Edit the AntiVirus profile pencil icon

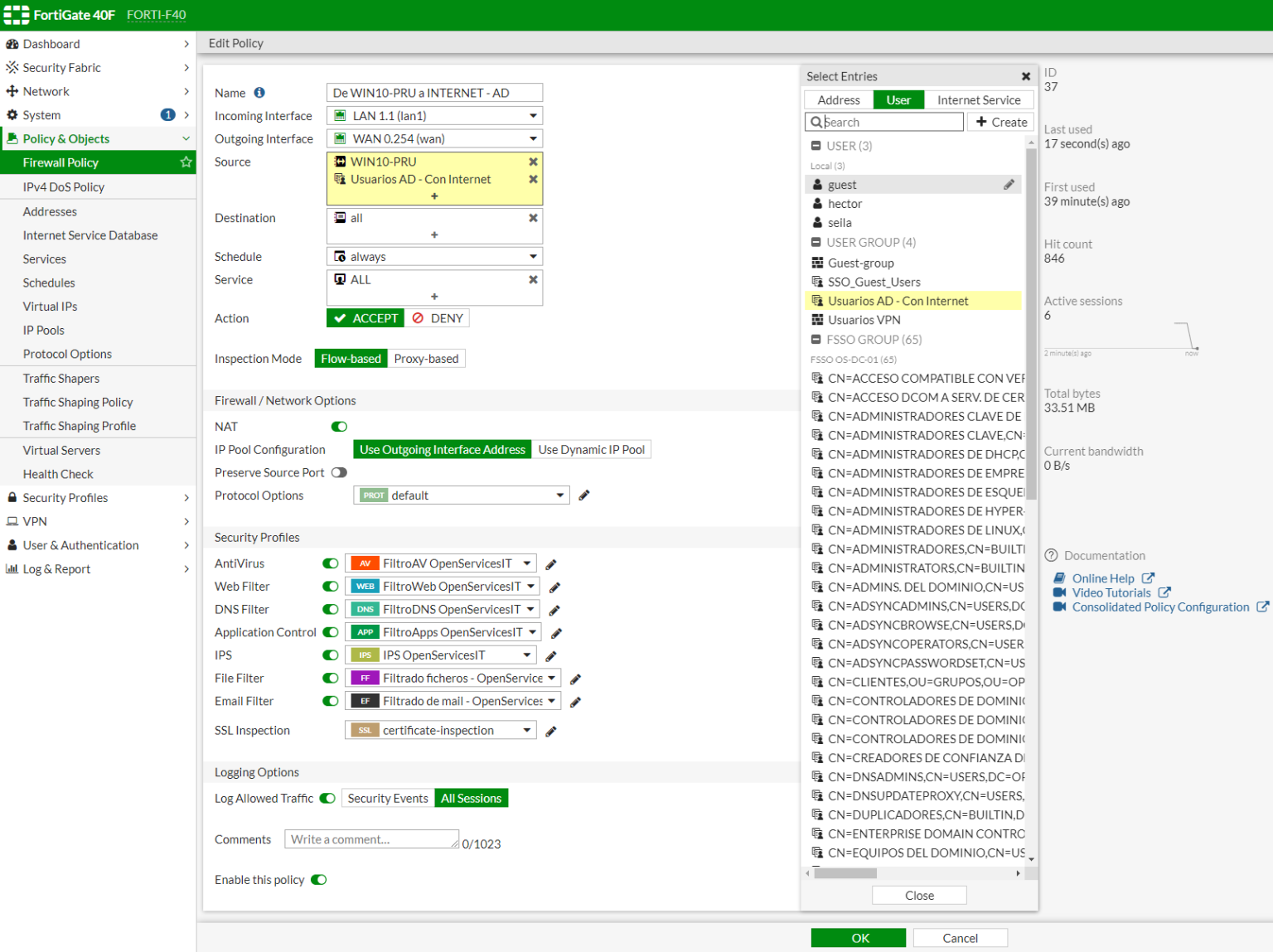point(551,564)
